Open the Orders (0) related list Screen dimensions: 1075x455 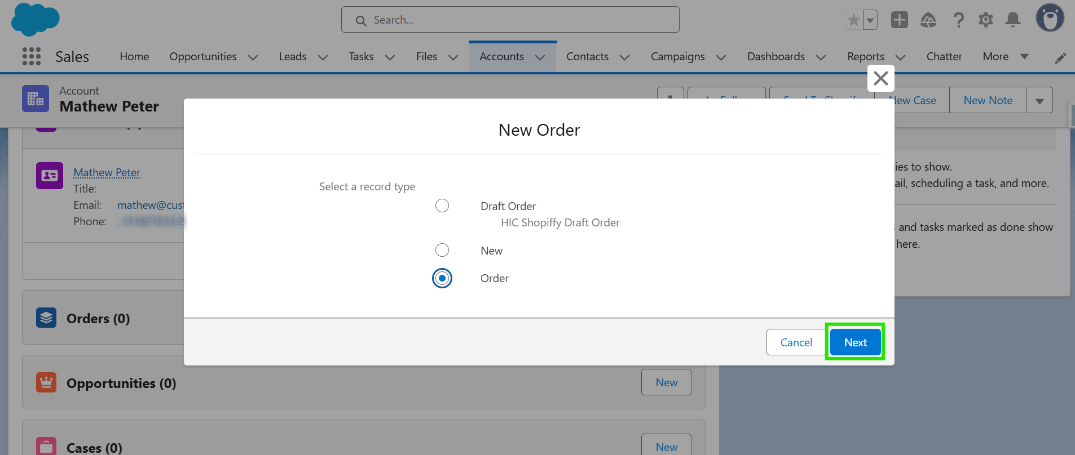click(98, 319)
